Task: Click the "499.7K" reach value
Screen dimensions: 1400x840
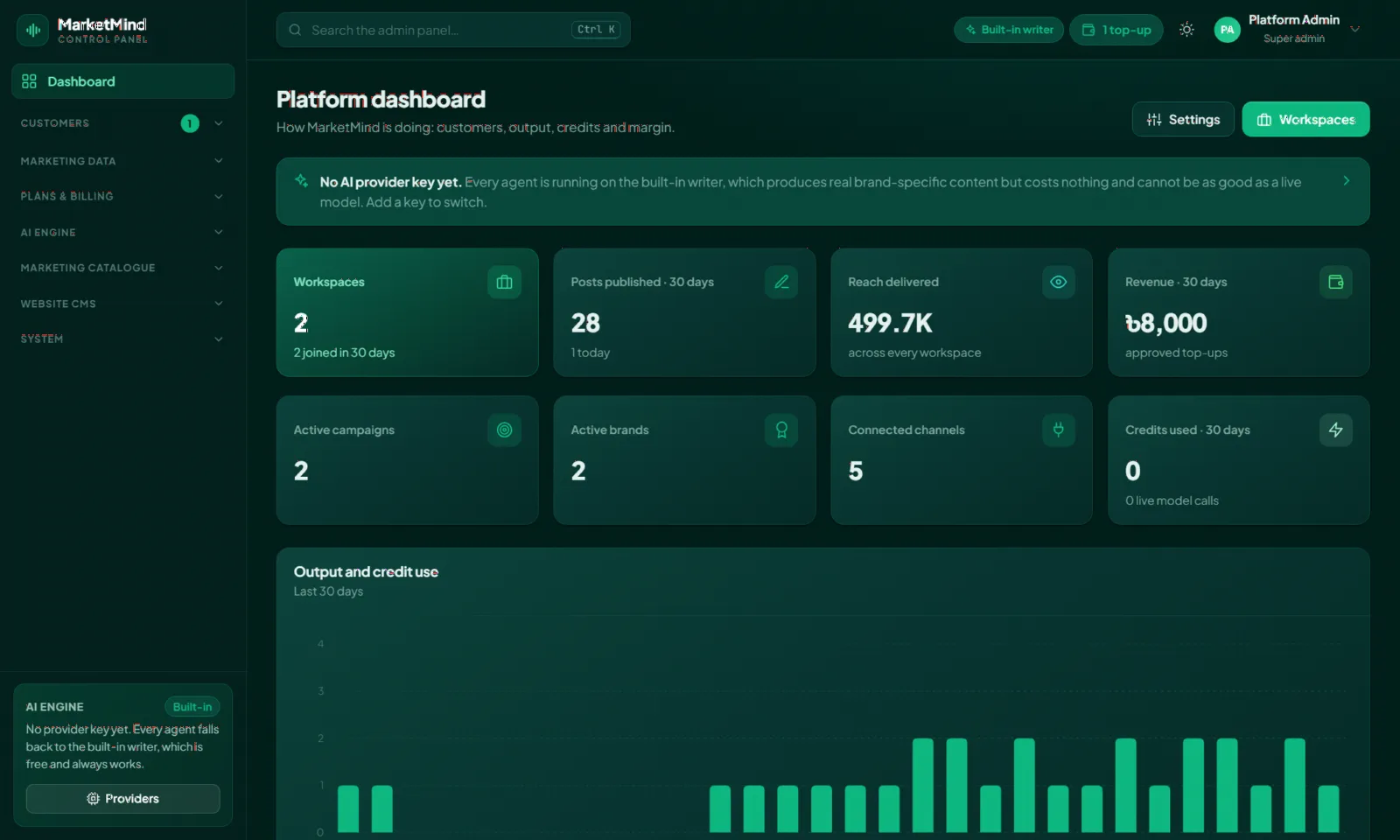Action: 890,323
